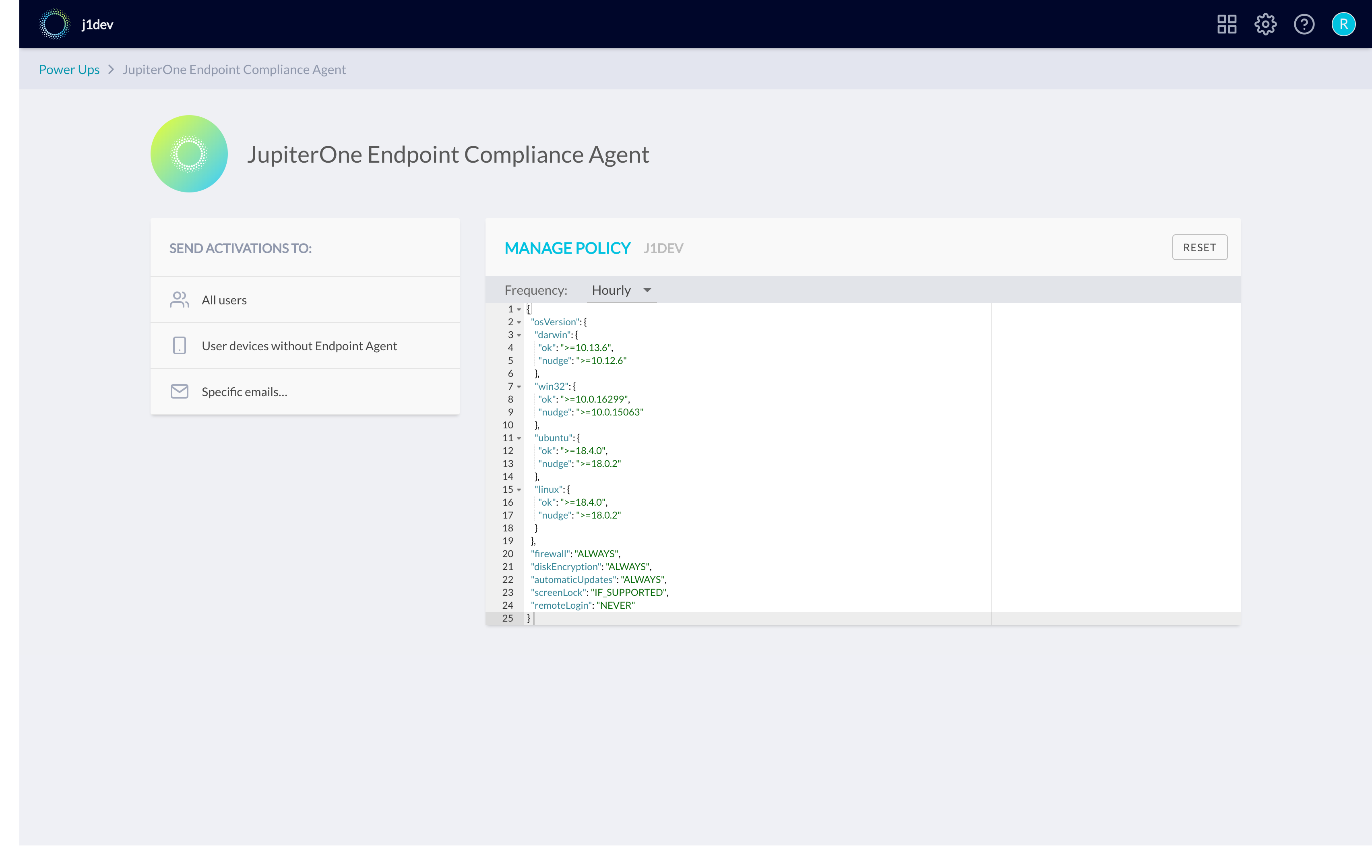The image size is (1372, 868).
Task: Click the screenLock "IF_SUPPORTED" line
Action: [599, 593]
